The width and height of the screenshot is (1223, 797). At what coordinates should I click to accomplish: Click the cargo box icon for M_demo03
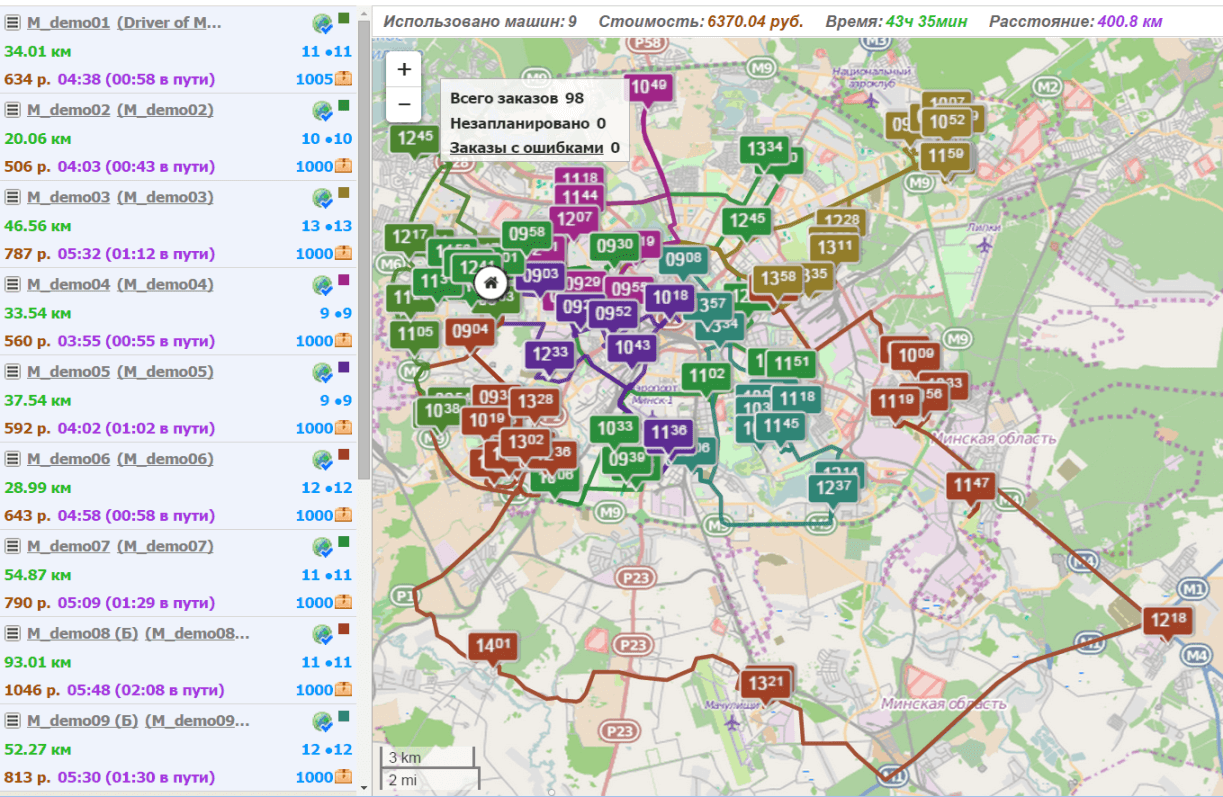pyautogui.click(x=343, y=254)
